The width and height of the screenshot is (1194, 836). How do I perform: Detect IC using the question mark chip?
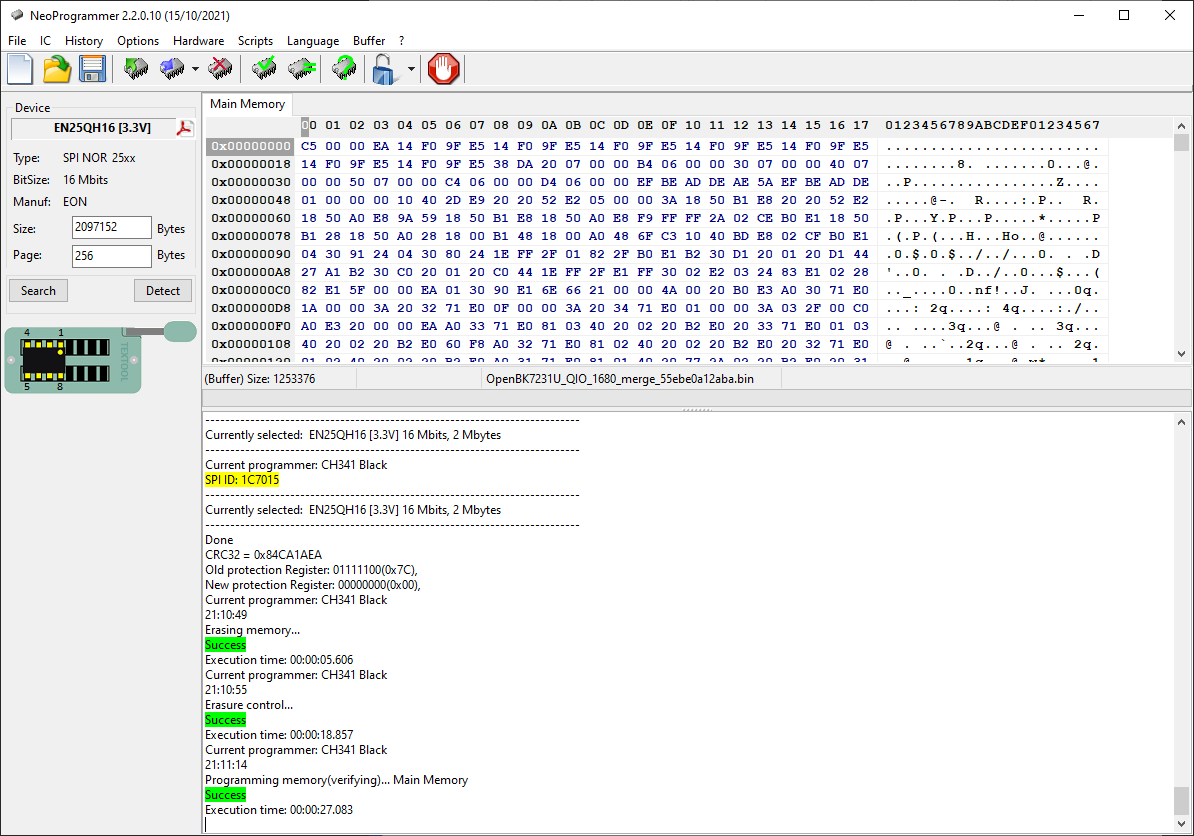343,69
